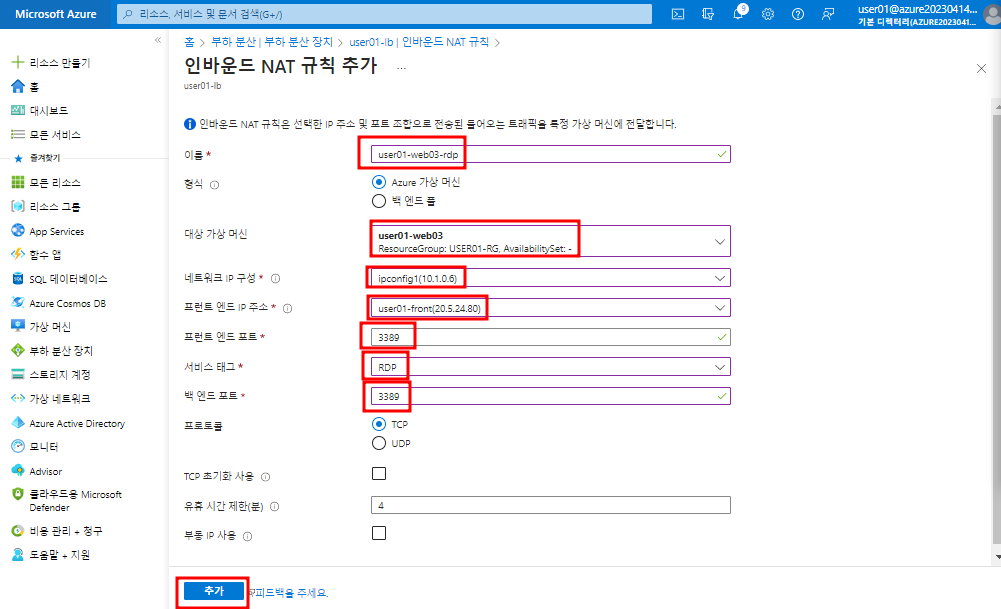Click the 백 엔드 포트 input field
Image resolution: width=1001 pixels, height=609 pixels.
pyautogui.click(x=550, y=396)
